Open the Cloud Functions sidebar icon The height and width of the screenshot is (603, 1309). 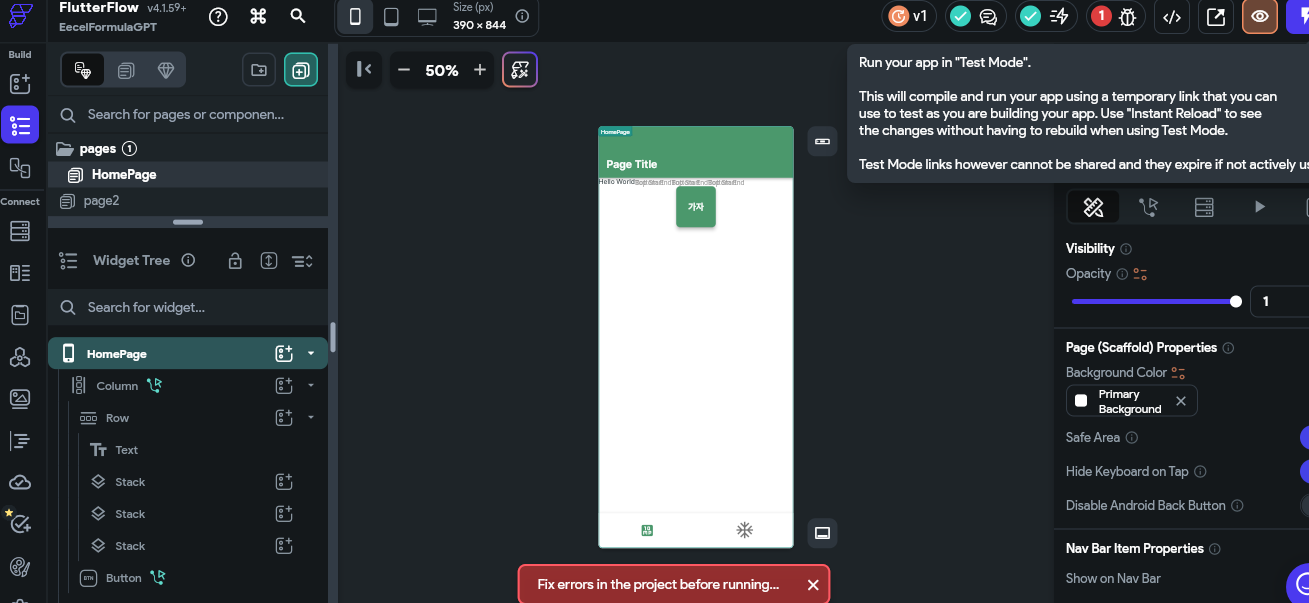tap(20, 482)
